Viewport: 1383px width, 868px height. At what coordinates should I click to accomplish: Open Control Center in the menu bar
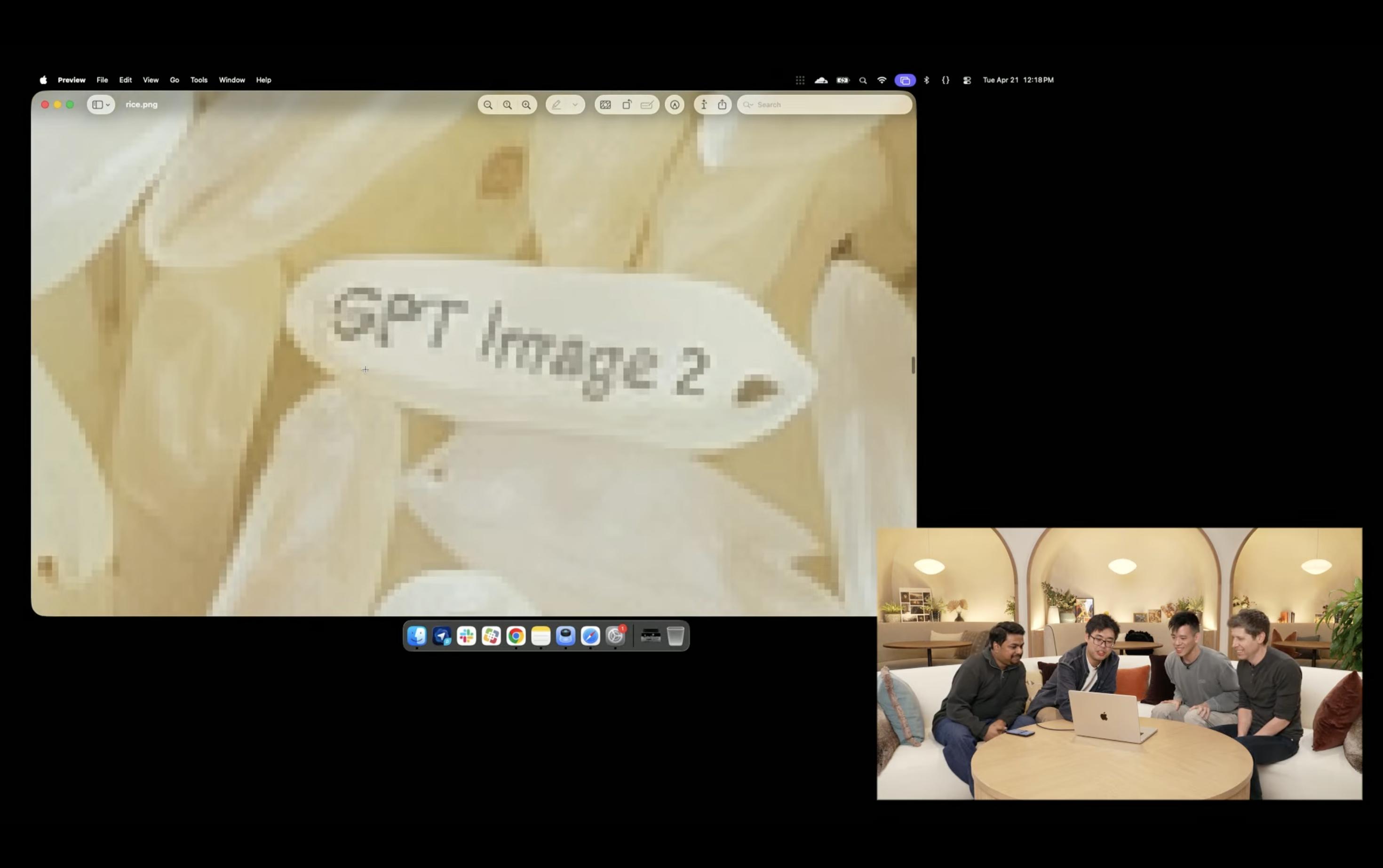pyautogui.click(x=967, y=80)
